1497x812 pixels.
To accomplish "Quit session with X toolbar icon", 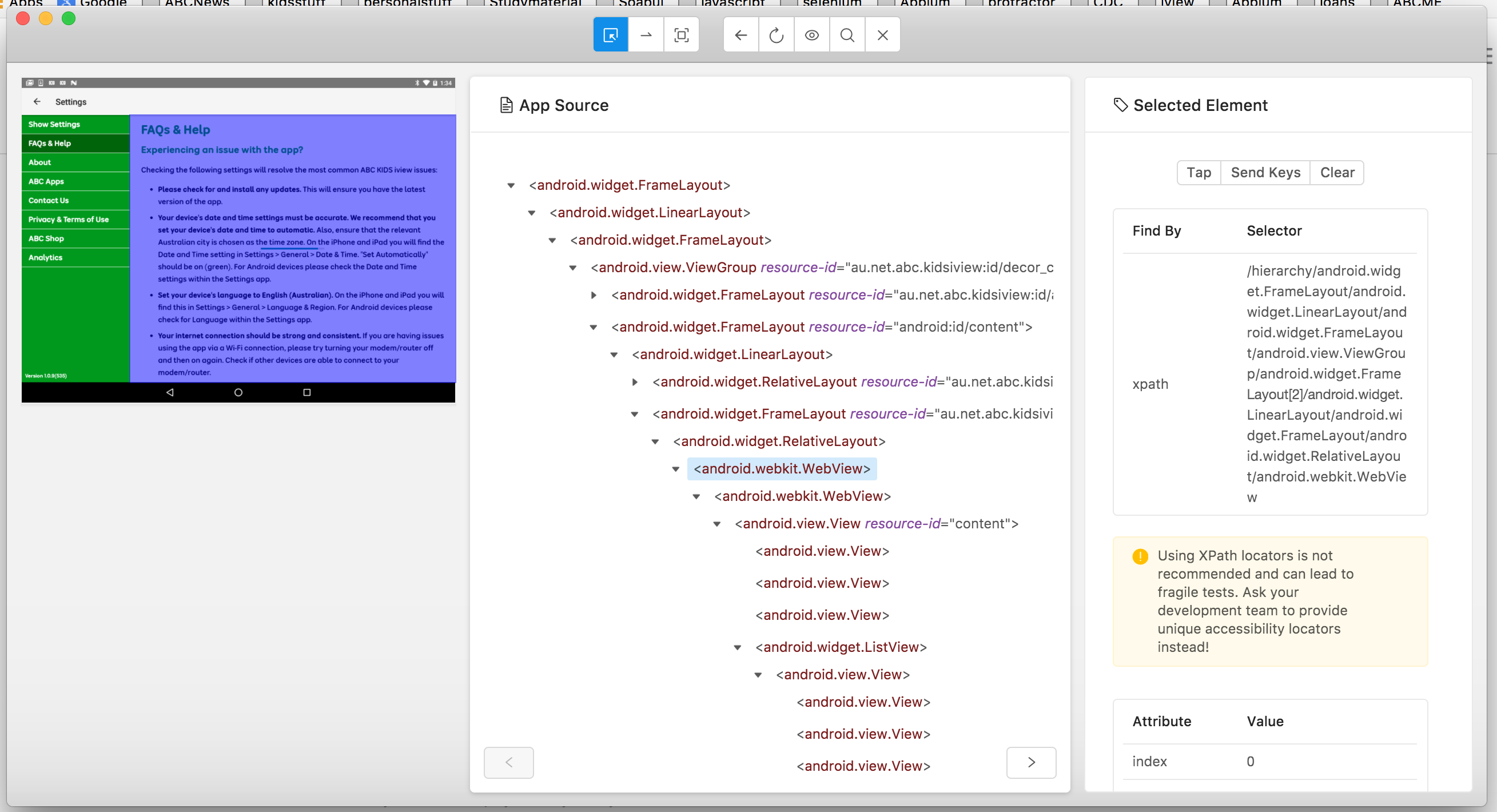I will point(882,35).
